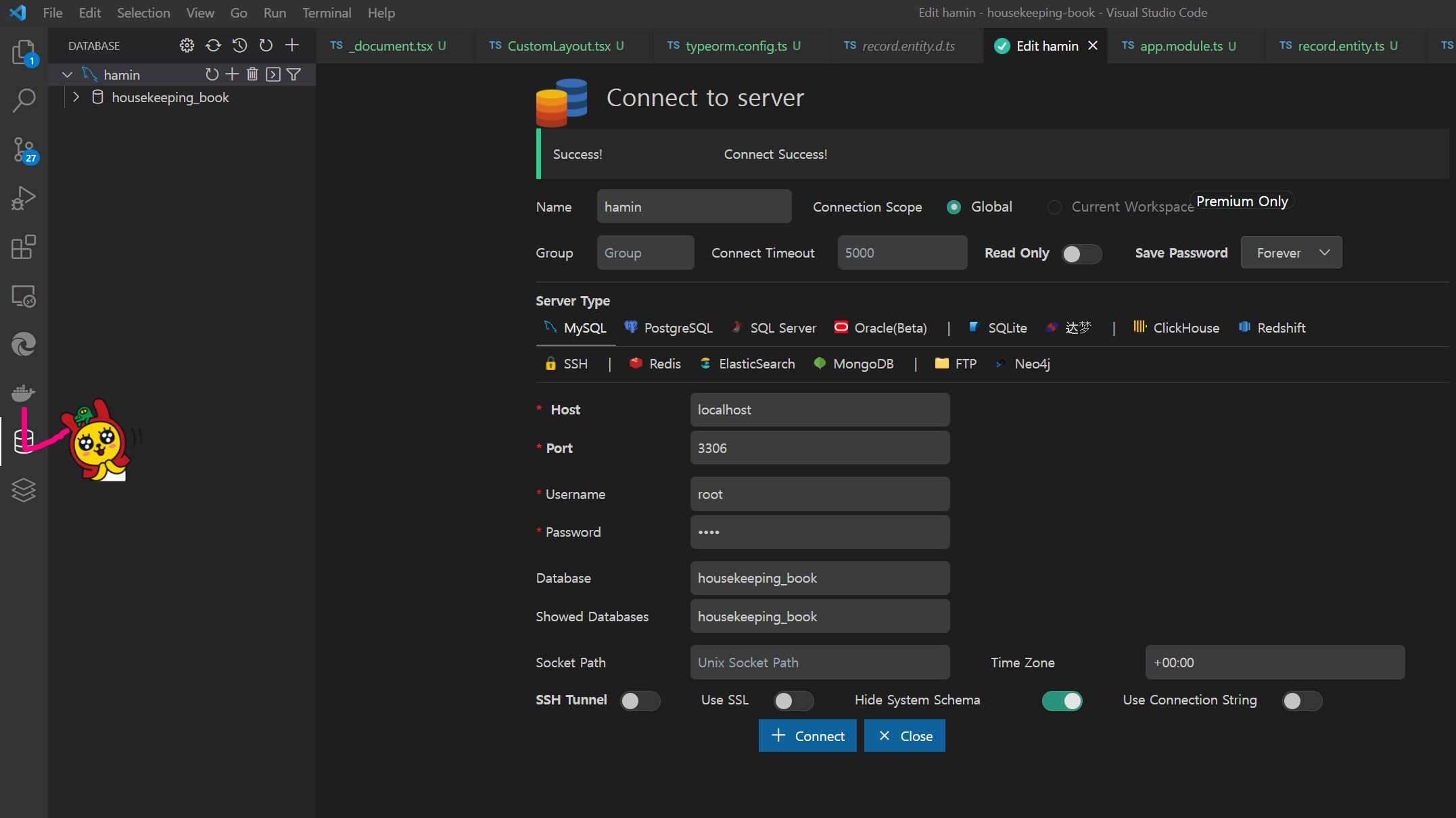Switch to the record.entity.d.ts tab
The image size is (1456, 818).
pyautogui.click(x=908, y=46)
